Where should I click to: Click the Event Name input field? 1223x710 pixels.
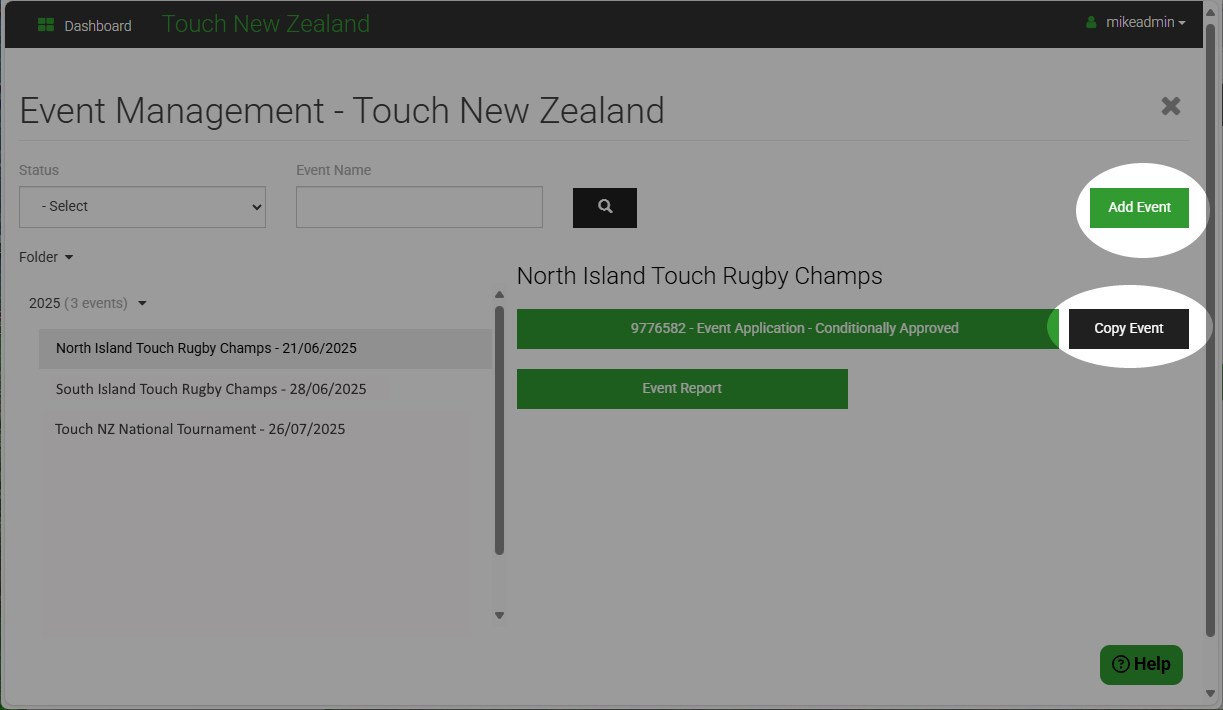click(x=419, y=207)
